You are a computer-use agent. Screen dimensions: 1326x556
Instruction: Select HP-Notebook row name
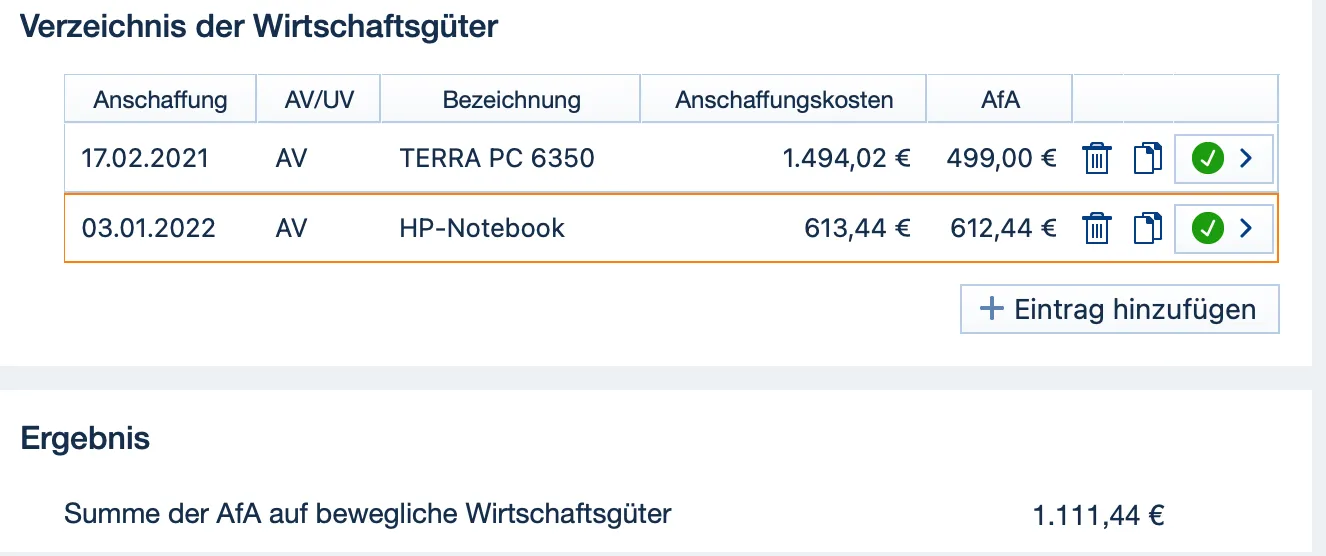point(482,229)
